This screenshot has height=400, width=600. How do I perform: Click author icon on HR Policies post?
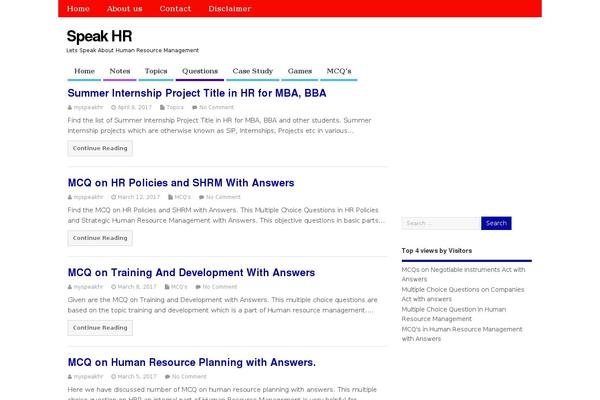coord(70,197)
